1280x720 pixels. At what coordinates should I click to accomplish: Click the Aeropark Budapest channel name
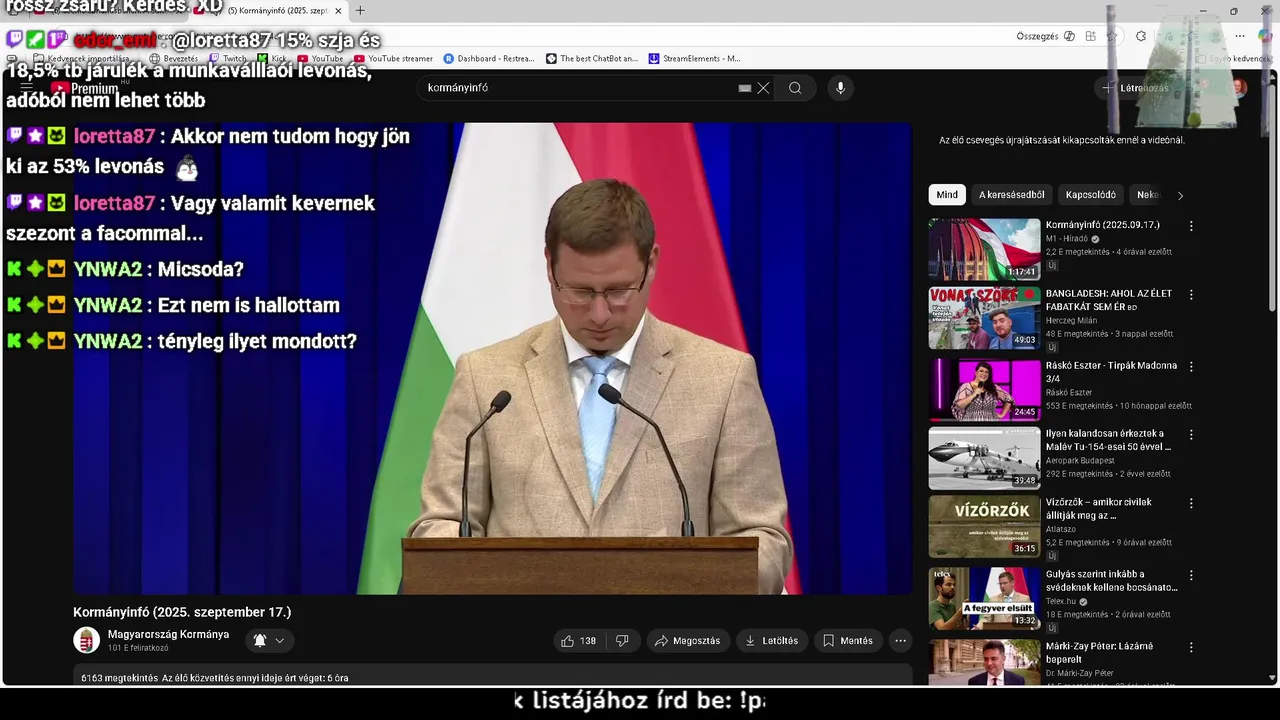point(1080,460)
